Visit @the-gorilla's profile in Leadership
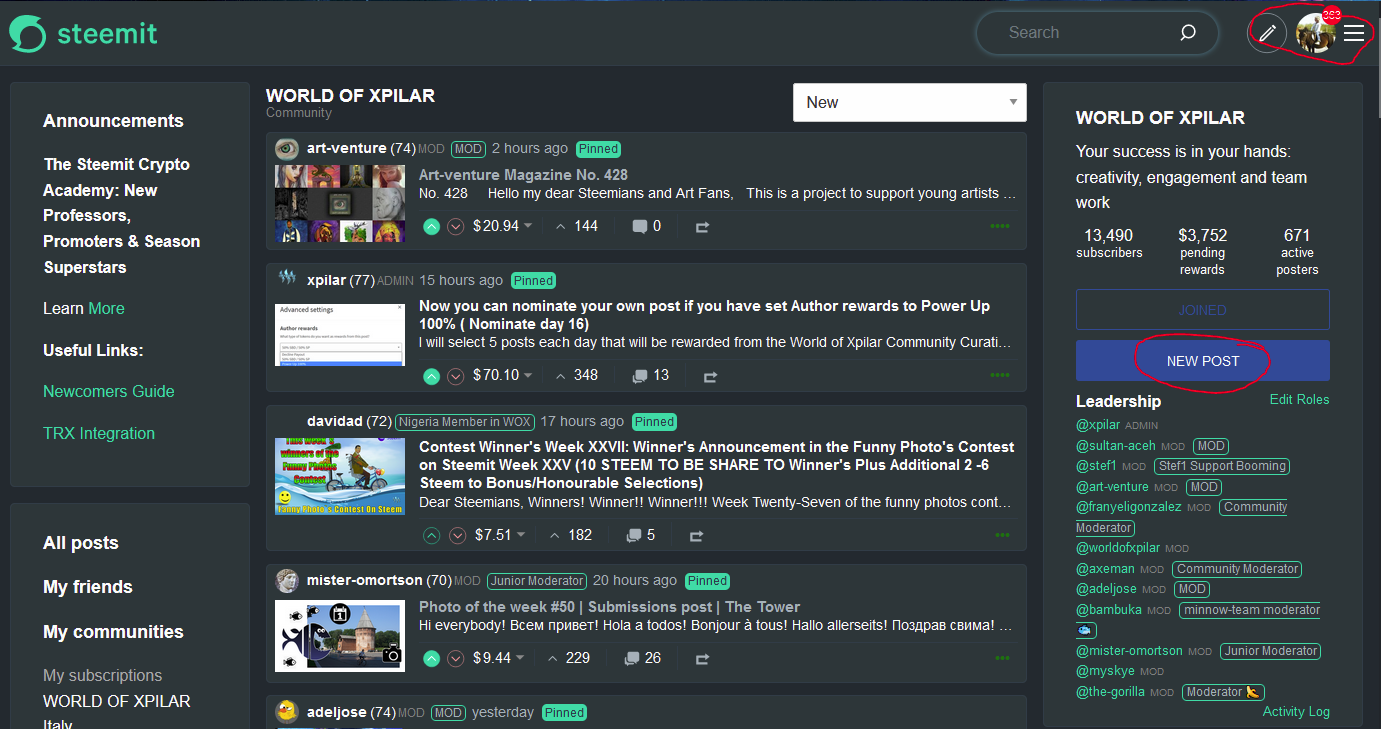Screen dimensions: 1381x729 [1110, 692]
